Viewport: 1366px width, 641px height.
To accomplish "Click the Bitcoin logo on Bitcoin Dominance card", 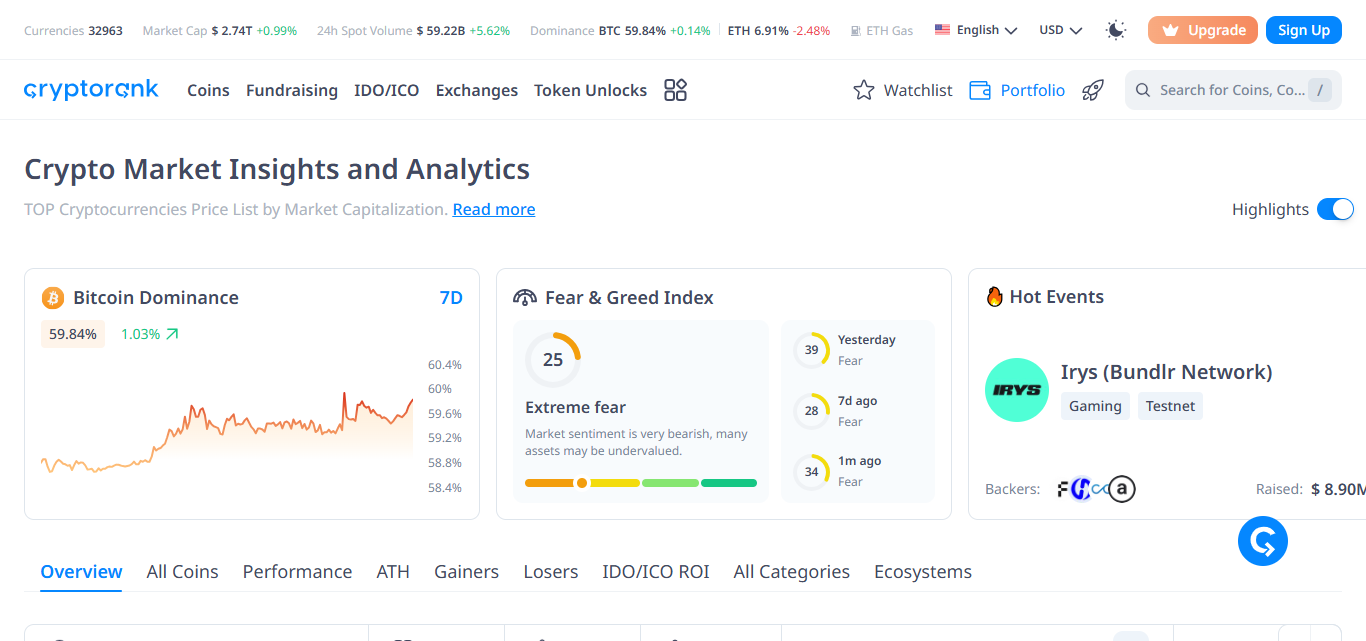I will (53, 298).
